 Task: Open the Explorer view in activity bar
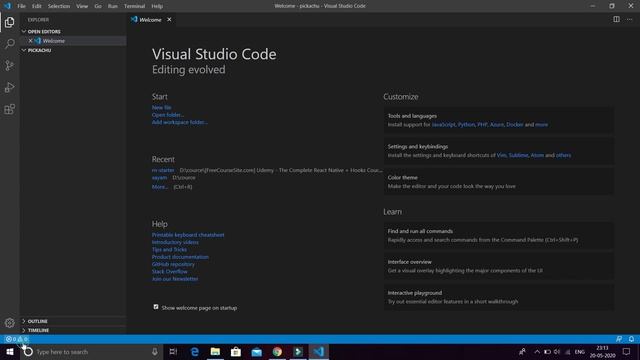click(x=9, y=22)
